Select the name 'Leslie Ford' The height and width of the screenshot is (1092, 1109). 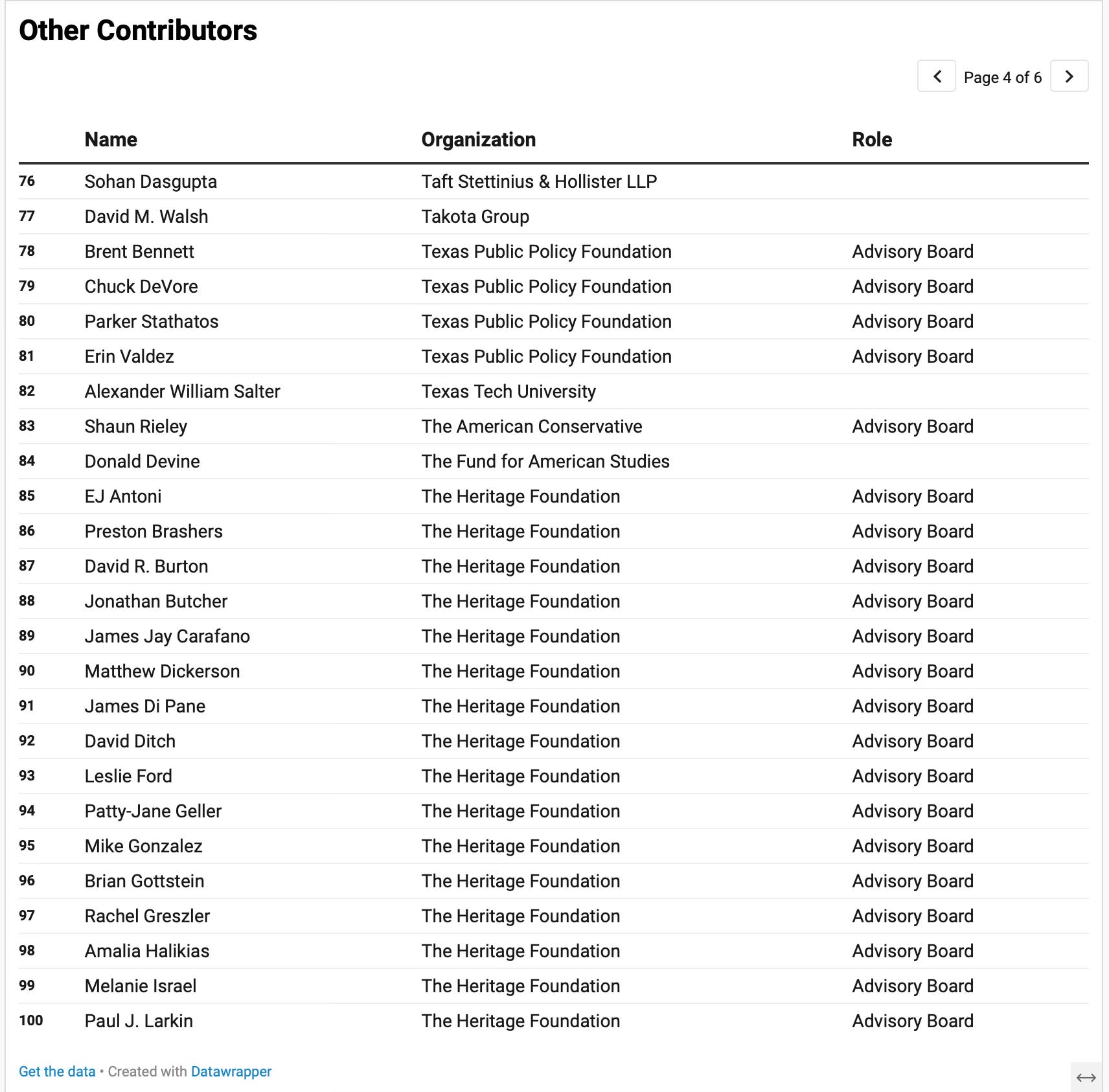point(128,776)
